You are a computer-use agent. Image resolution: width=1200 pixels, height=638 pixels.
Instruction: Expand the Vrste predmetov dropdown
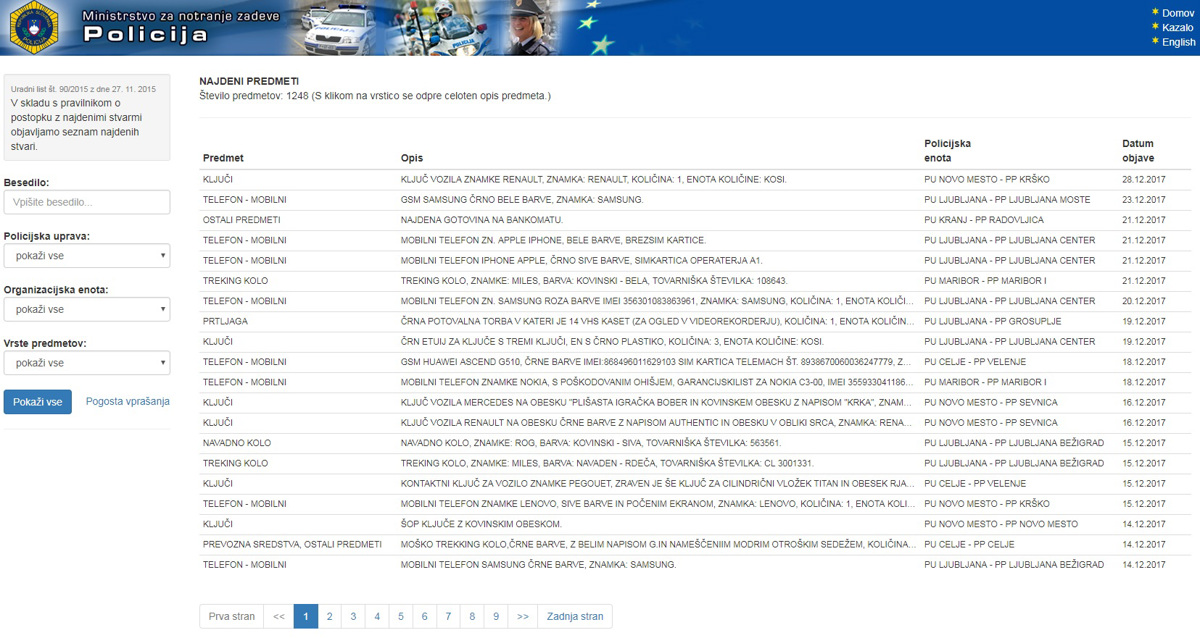[x=87, y=363]
